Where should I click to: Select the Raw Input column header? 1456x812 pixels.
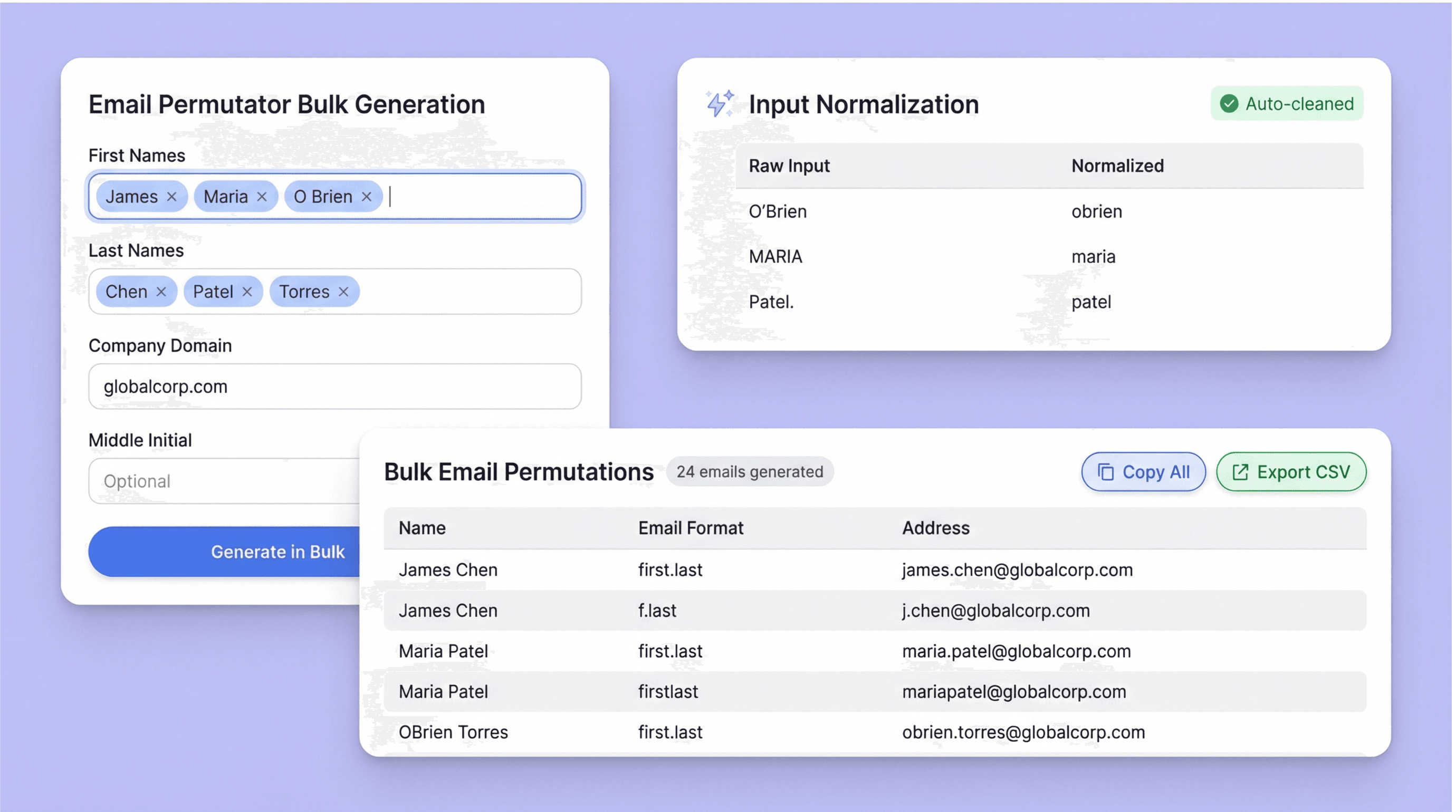[x=789, y=165]
